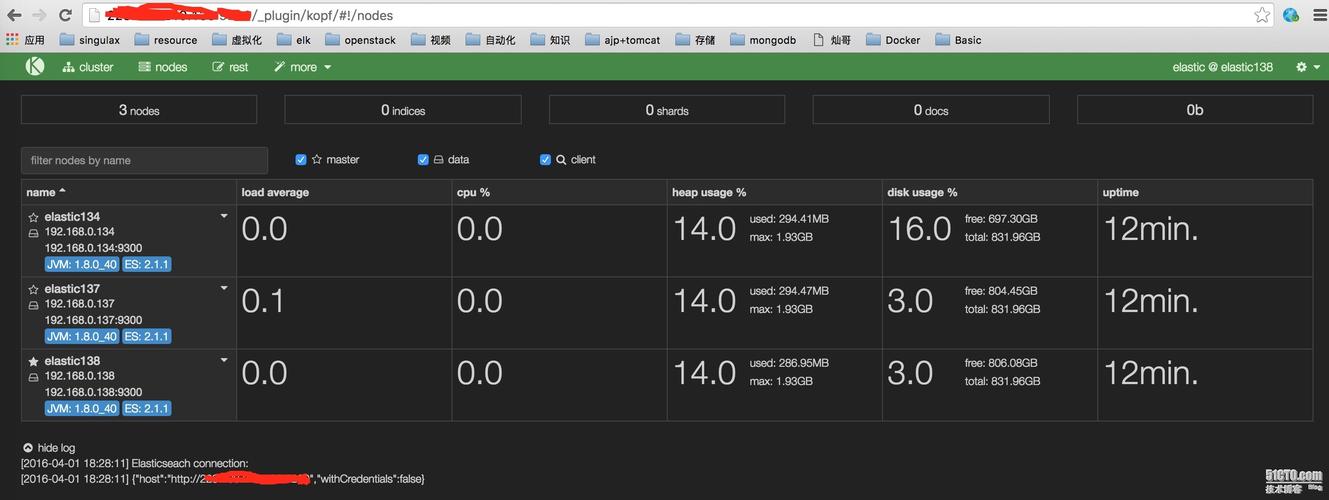This screenshot has height=500, width=1329.
Task: Bookmark page using star icon
Action: click(x=1262, y=15)
